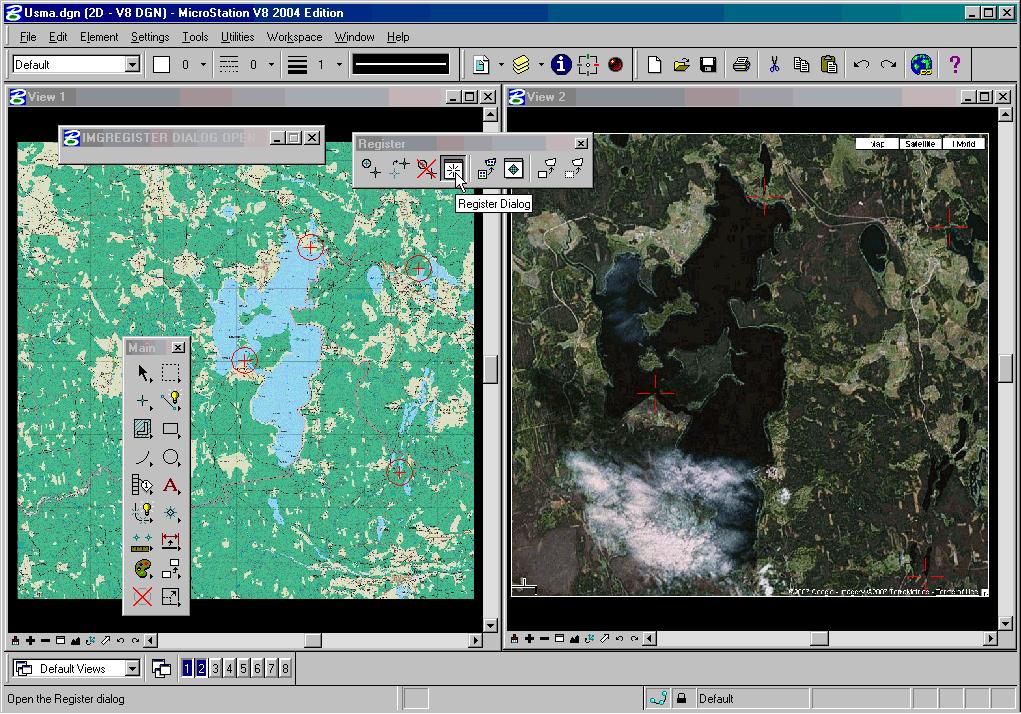This screenshot has height=714, width=1021.
Task: Toggle view number 5 button
Action: (x=244, y=668)
